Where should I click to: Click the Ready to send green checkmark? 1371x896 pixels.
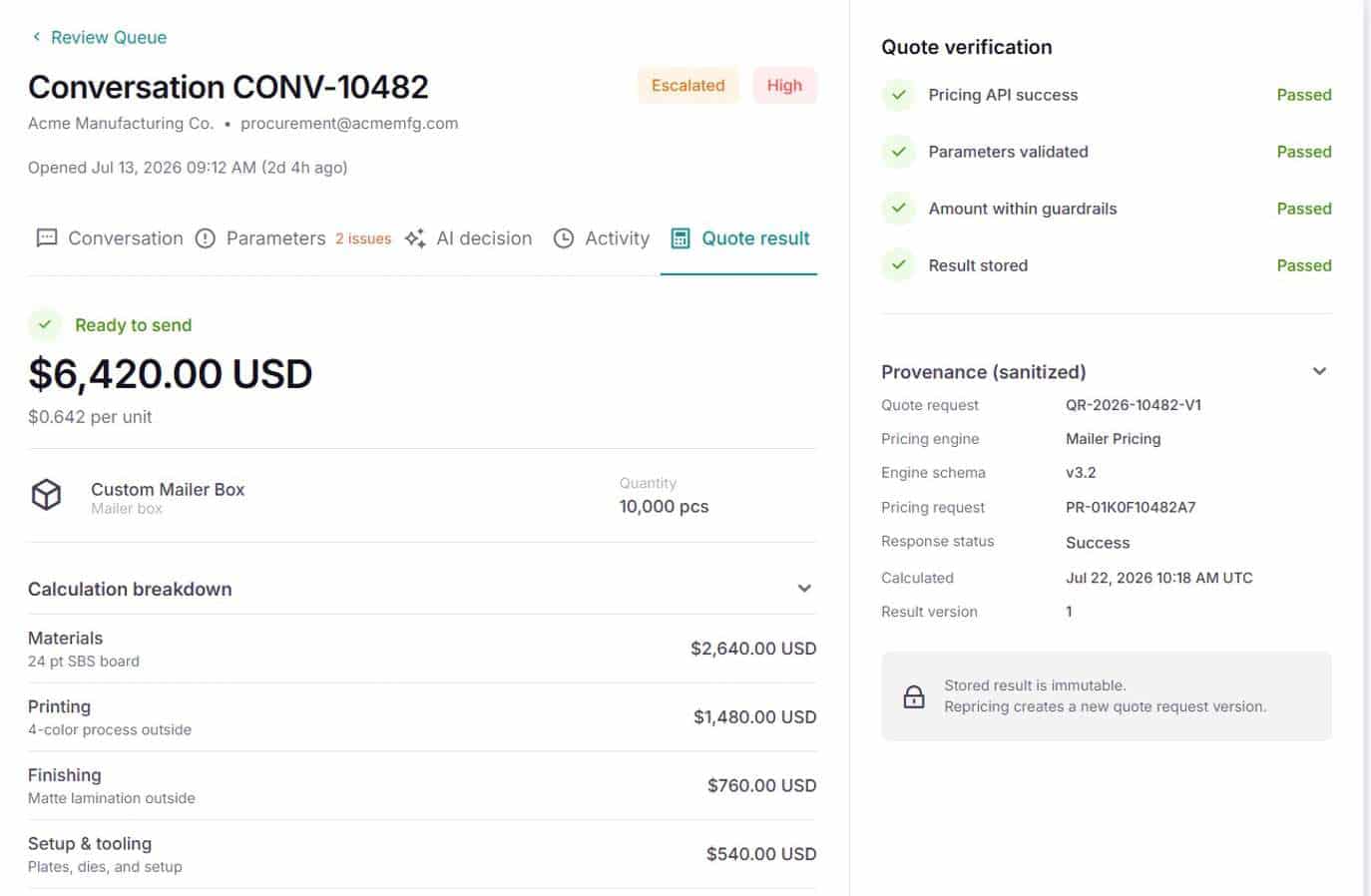click(45, 324)
